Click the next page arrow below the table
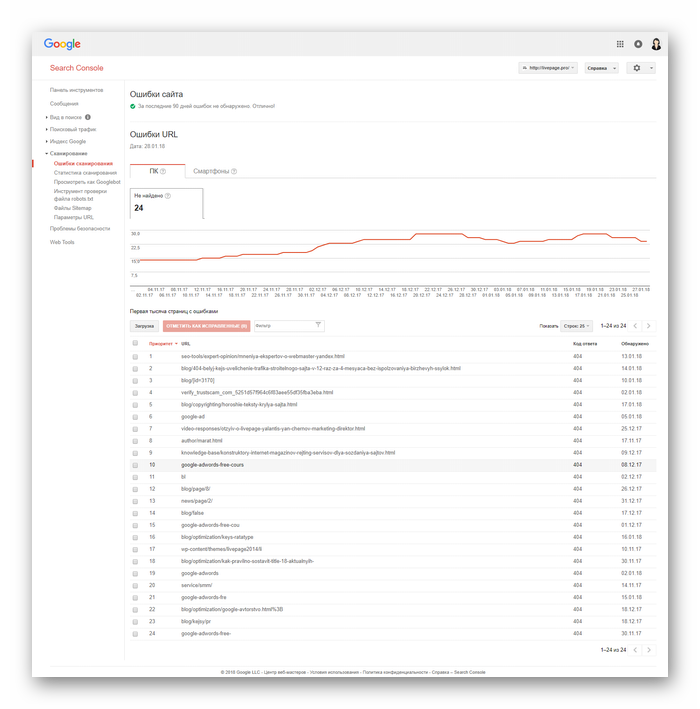700x709 pixels. [649, 650]
